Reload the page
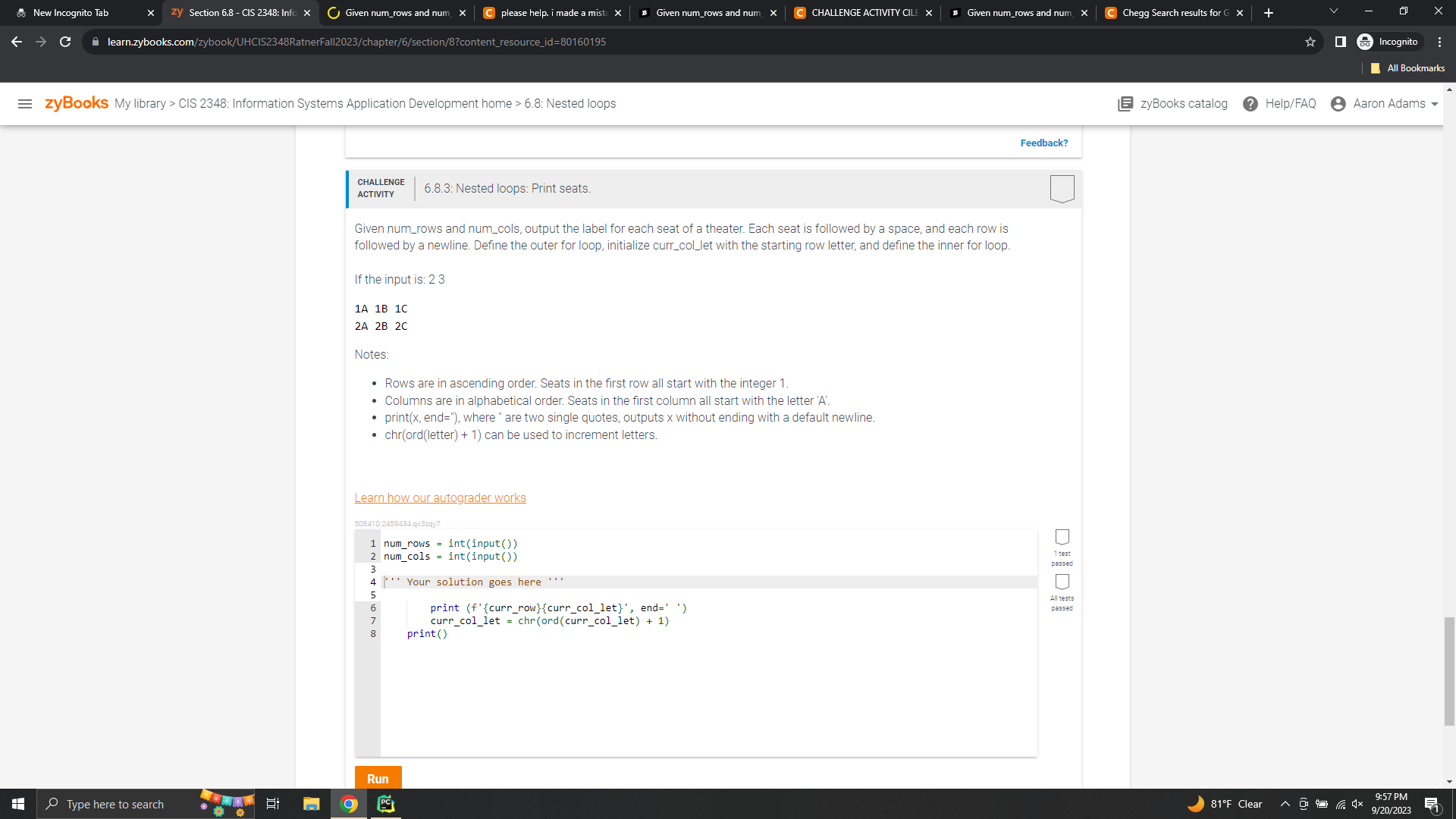 [x=65, y=42]
